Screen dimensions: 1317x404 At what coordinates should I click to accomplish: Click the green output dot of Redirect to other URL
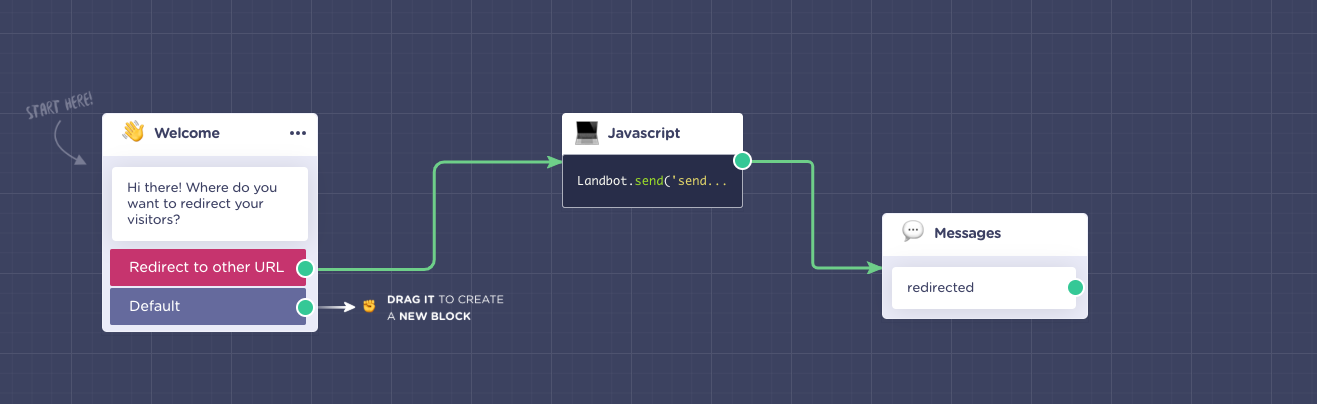[306, 268]
